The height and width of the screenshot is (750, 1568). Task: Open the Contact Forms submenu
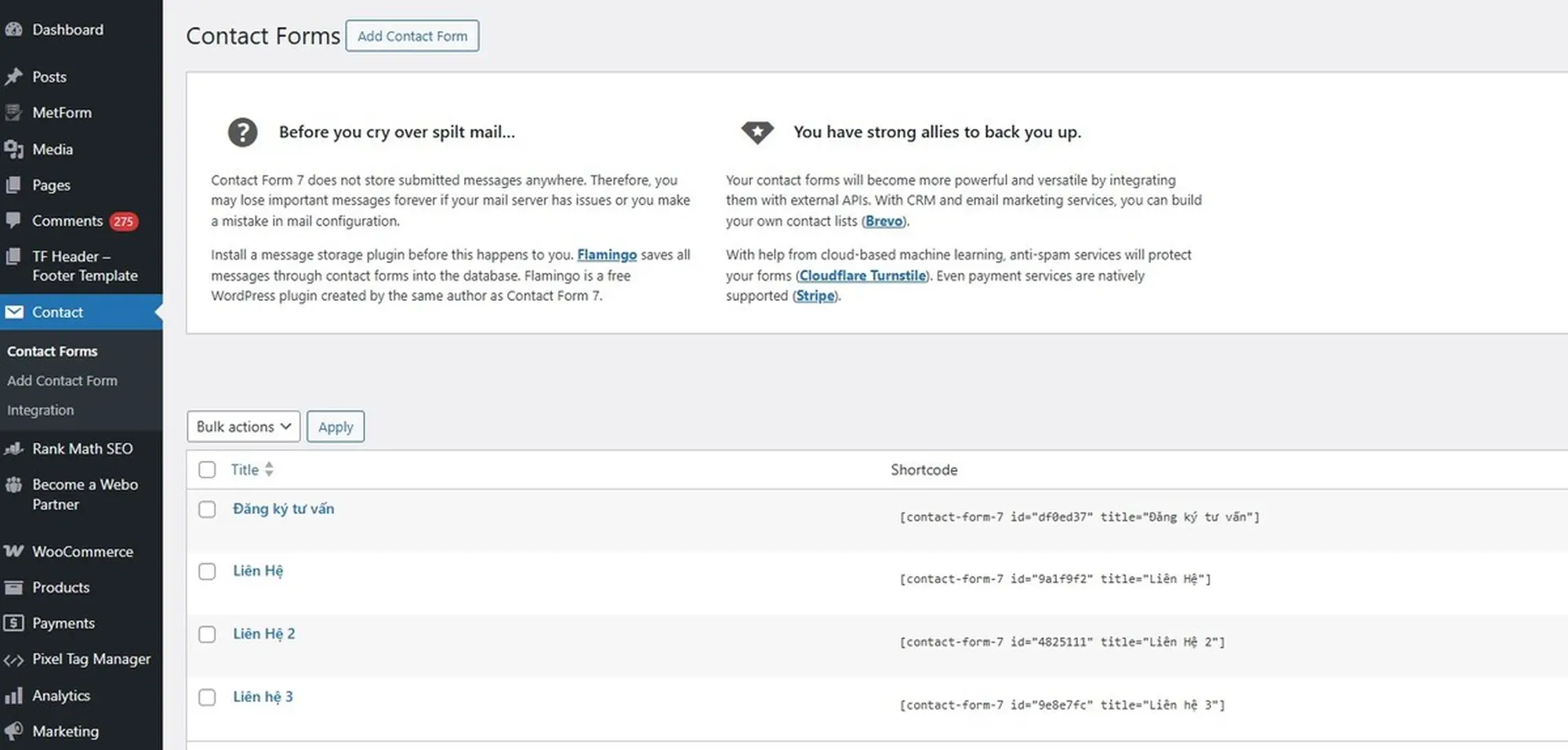pyautogui.click(x=53, y=351)
